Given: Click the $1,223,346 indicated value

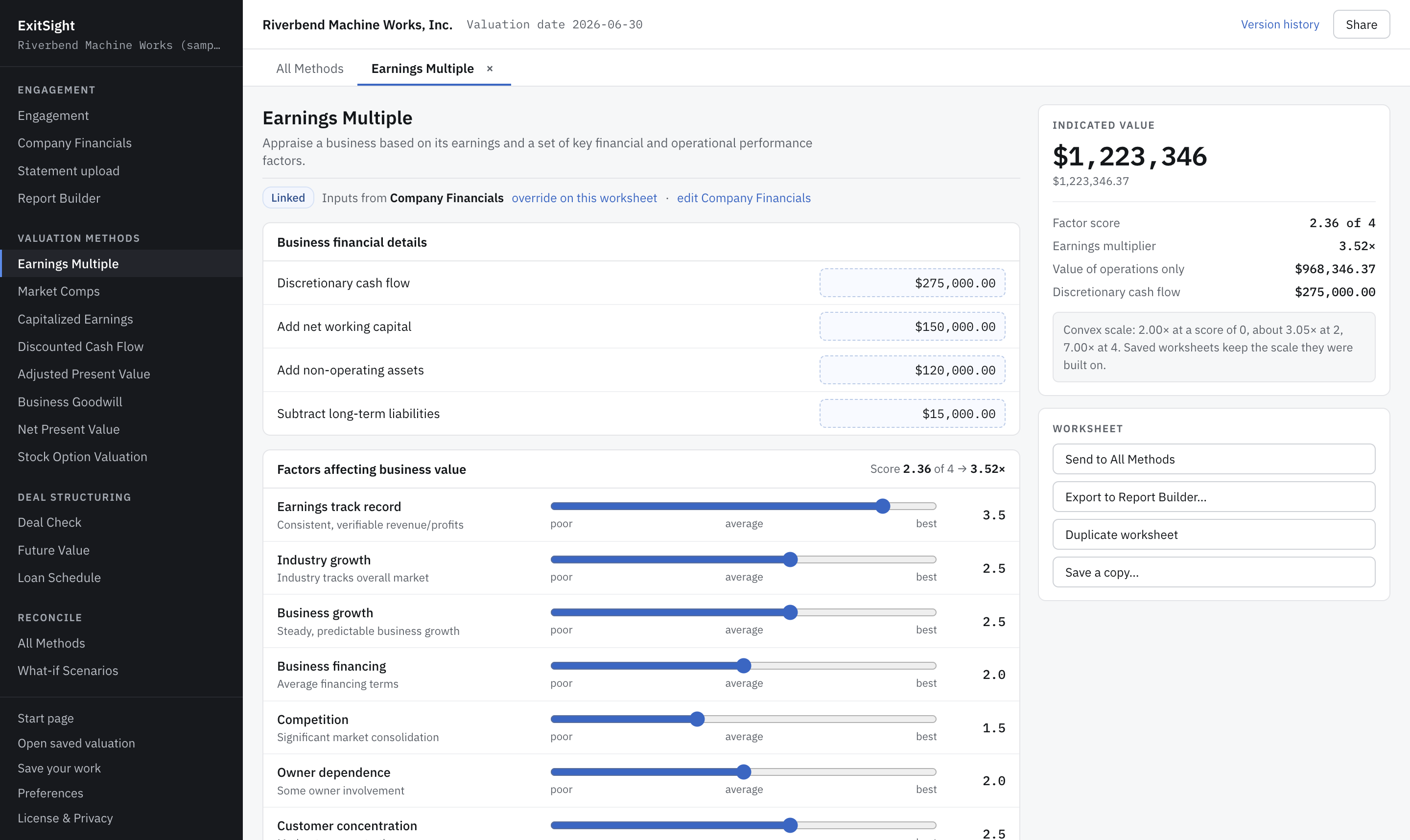Looking at the screenshot, I should (x=1129, y=156).
